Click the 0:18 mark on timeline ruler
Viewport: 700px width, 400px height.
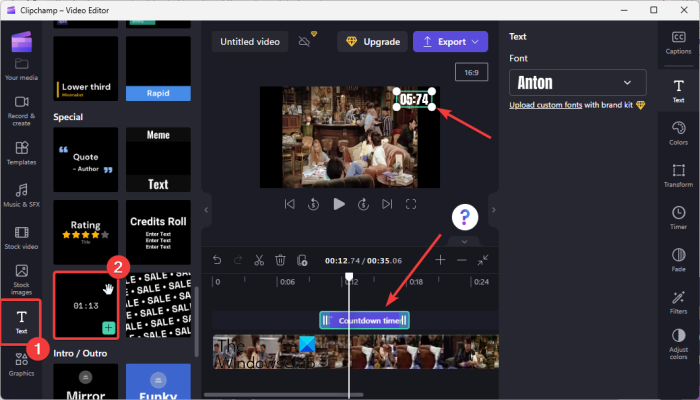(x=416, y=282)
